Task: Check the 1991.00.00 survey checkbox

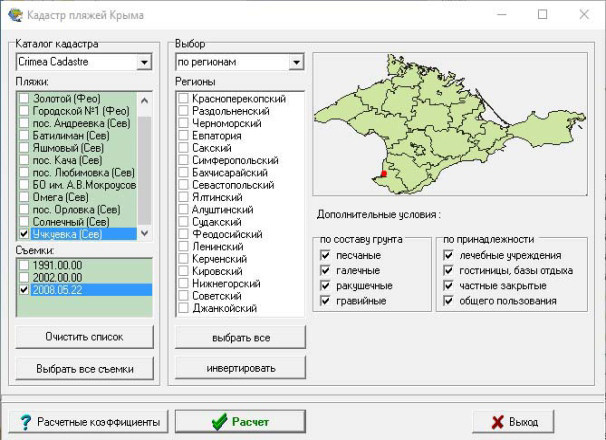Action: pyautogui.click(x=24, y=265)
